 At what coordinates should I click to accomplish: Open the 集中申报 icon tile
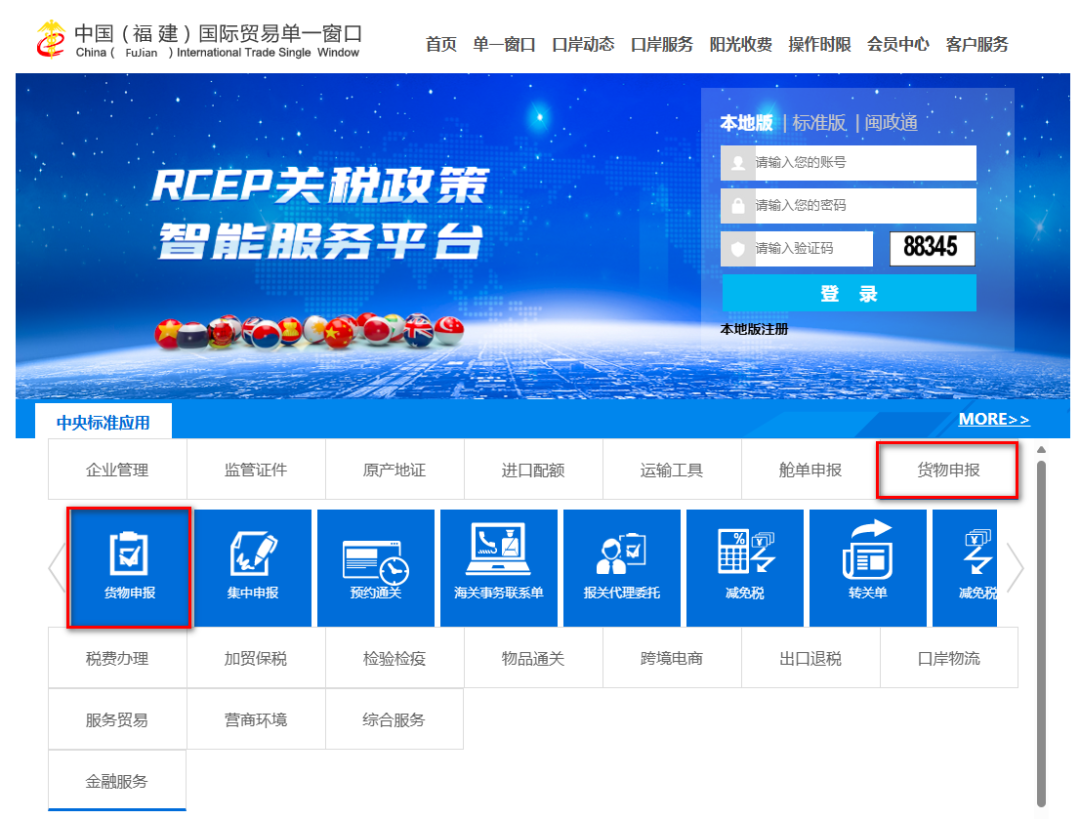(252, 567)
